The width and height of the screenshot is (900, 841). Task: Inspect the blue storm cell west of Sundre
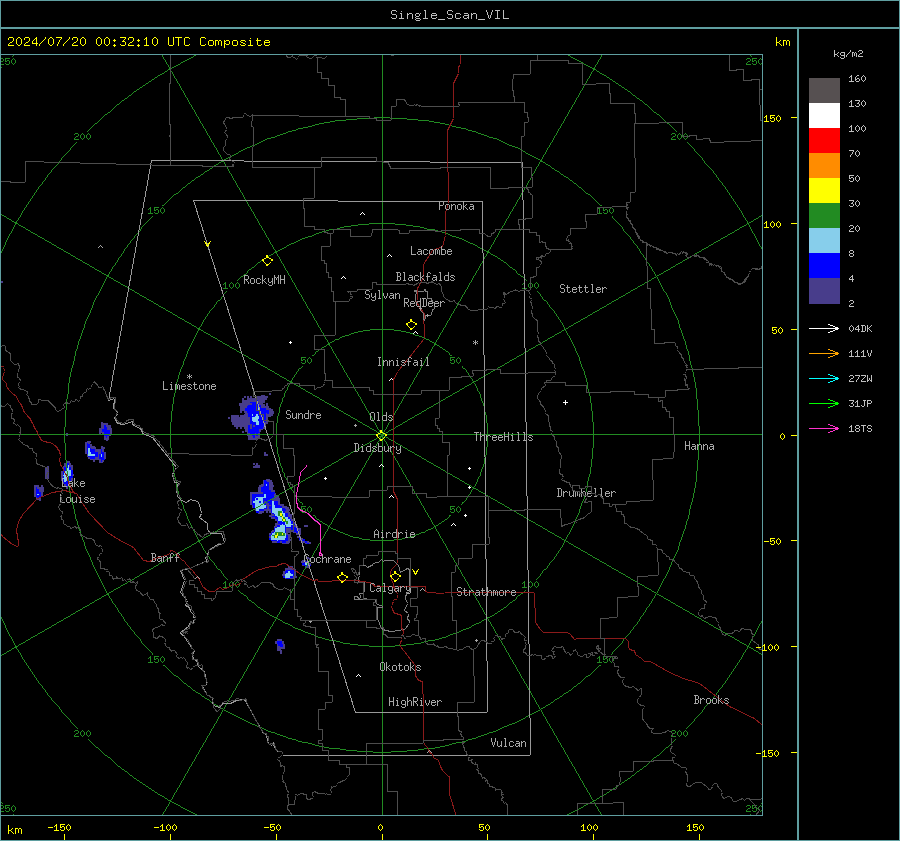[x=253, y=415]
